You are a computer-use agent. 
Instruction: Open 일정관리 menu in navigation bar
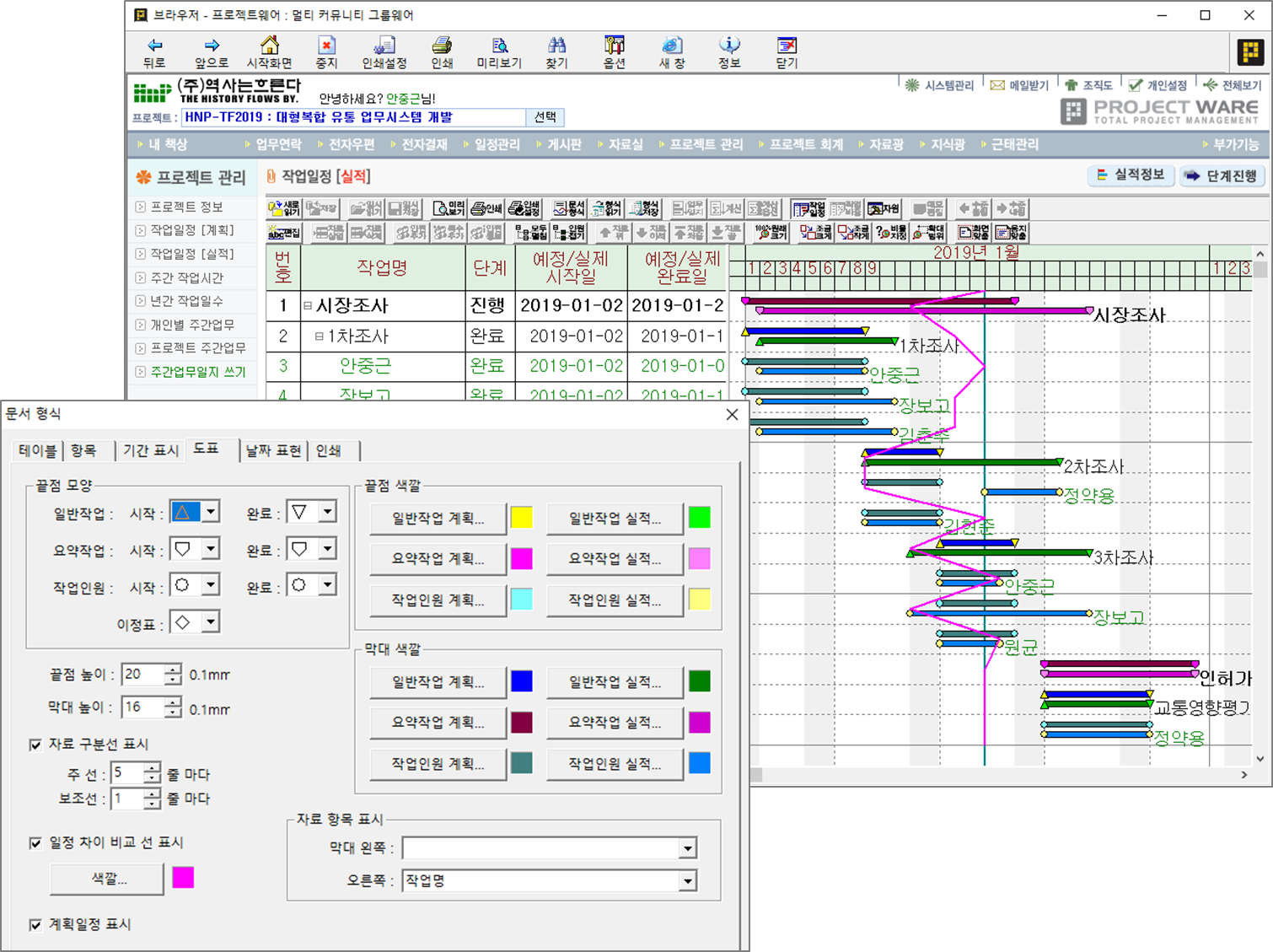click(x=497, y=144)
